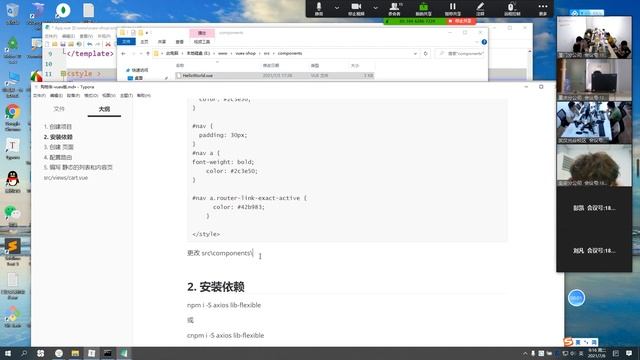
Task: Click the line npm i -S axios lib-flexible
Action: tap(224, 305)
